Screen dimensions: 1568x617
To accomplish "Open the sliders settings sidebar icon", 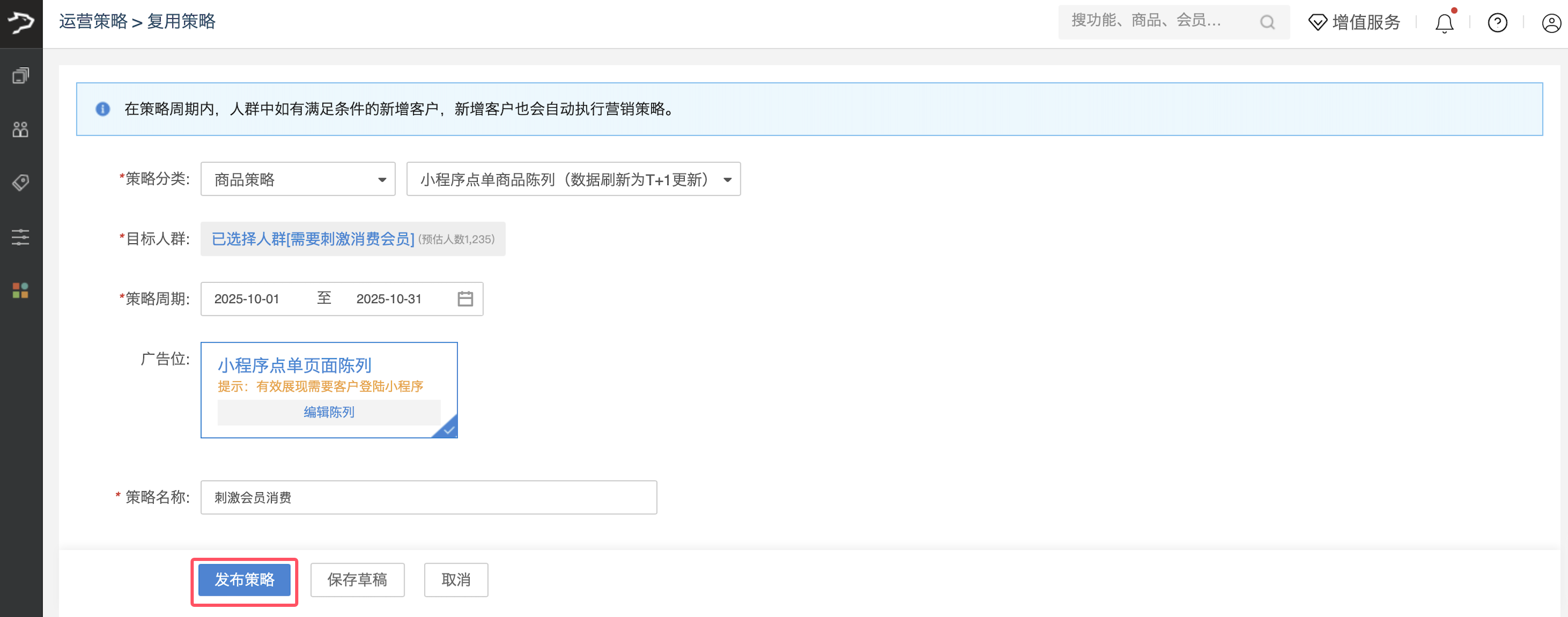I will pyautogui.click(x=21, y=236).
